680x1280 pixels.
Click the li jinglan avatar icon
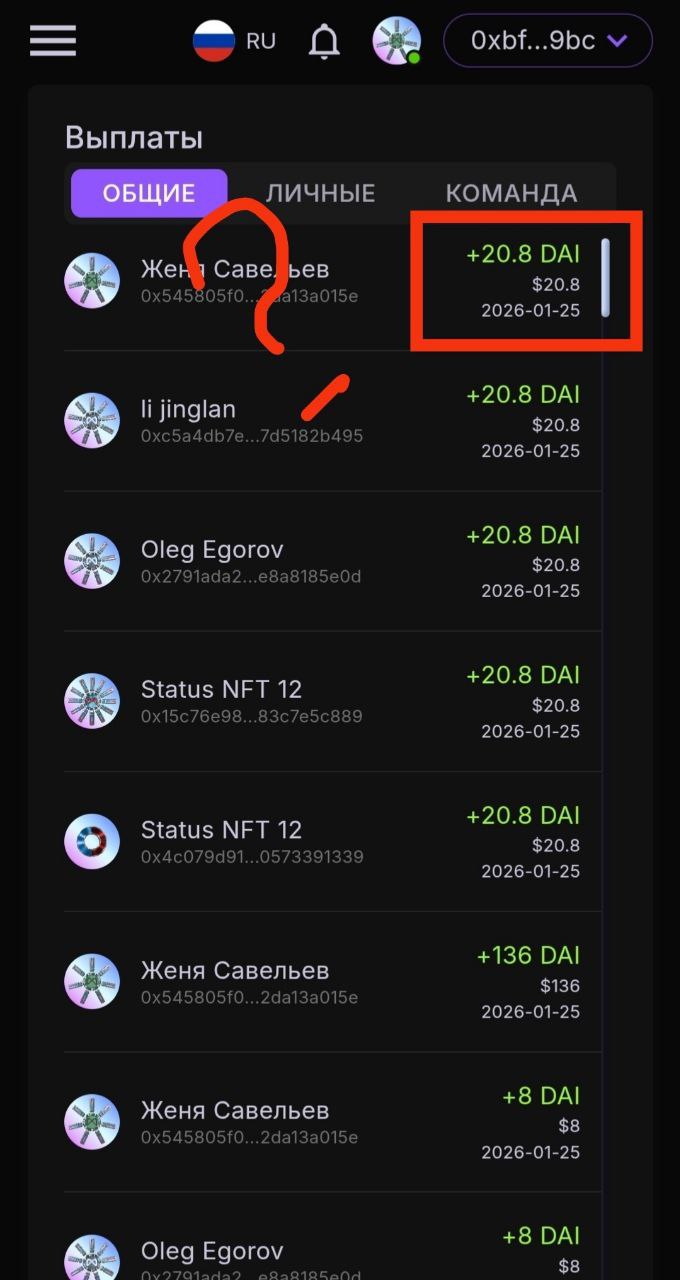click(x=92, y=420)
